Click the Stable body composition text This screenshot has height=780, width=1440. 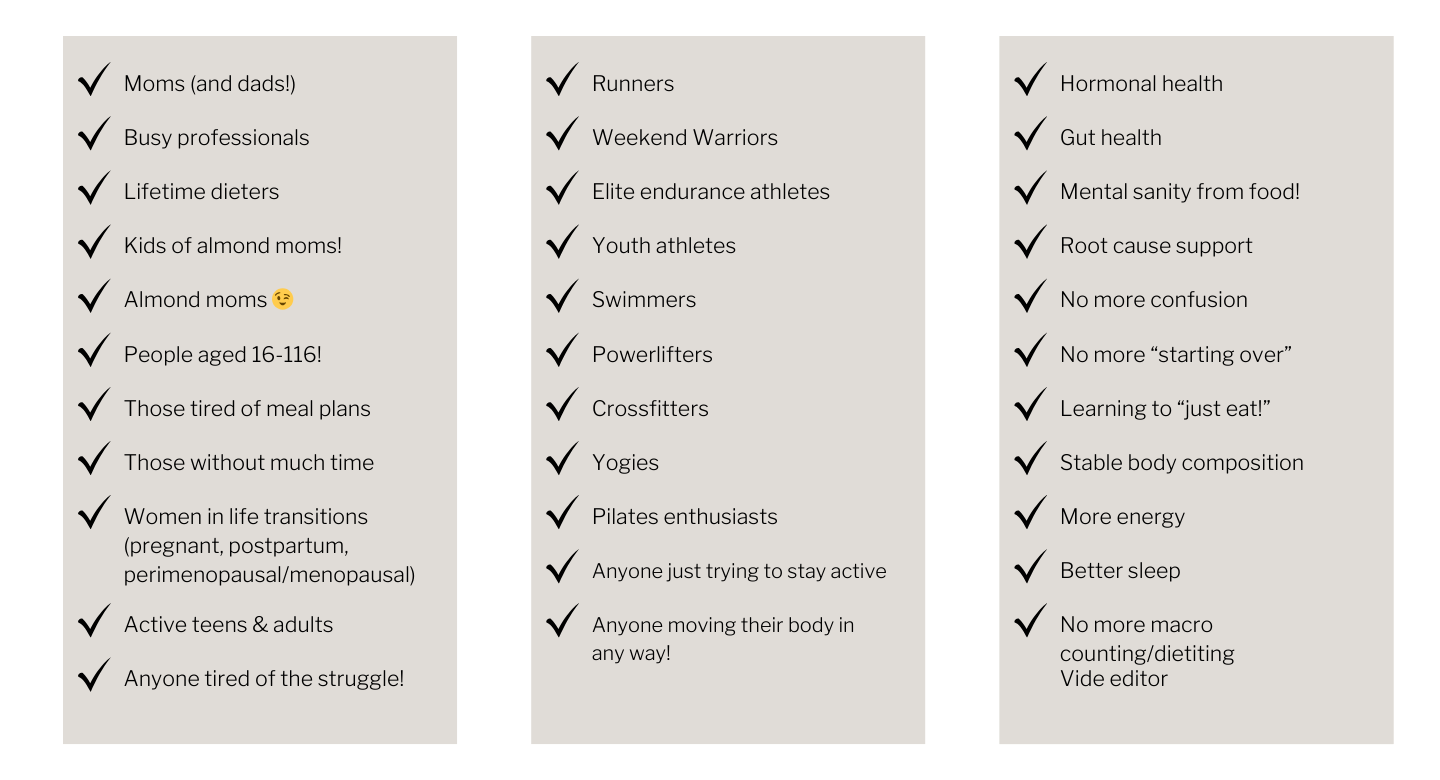(x=1182, y=462)
